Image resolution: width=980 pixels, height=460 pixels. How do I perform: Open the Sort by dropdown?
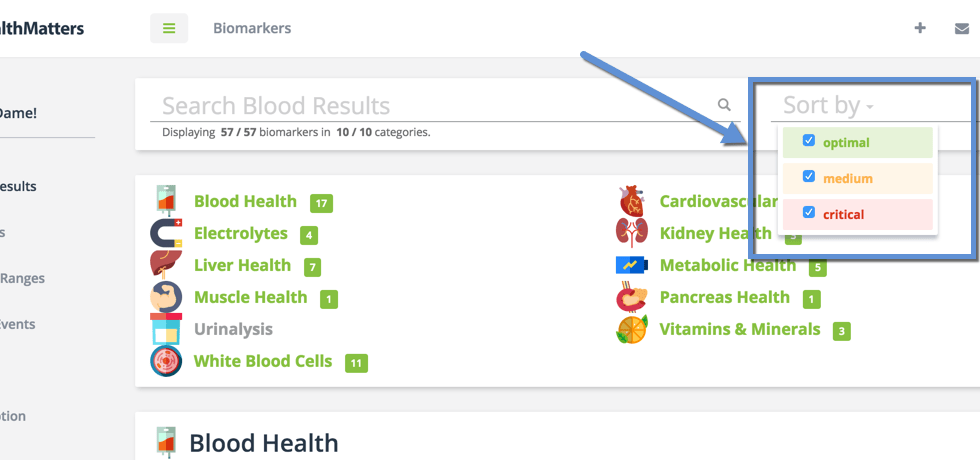pyautogui.click(x=828, y=105)
